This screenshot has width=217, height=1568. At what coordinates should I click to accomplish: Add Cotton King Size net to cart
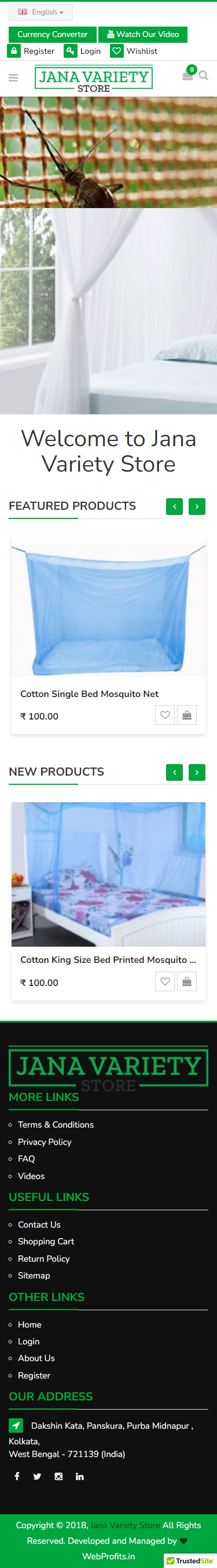click(x=187, y=981)
